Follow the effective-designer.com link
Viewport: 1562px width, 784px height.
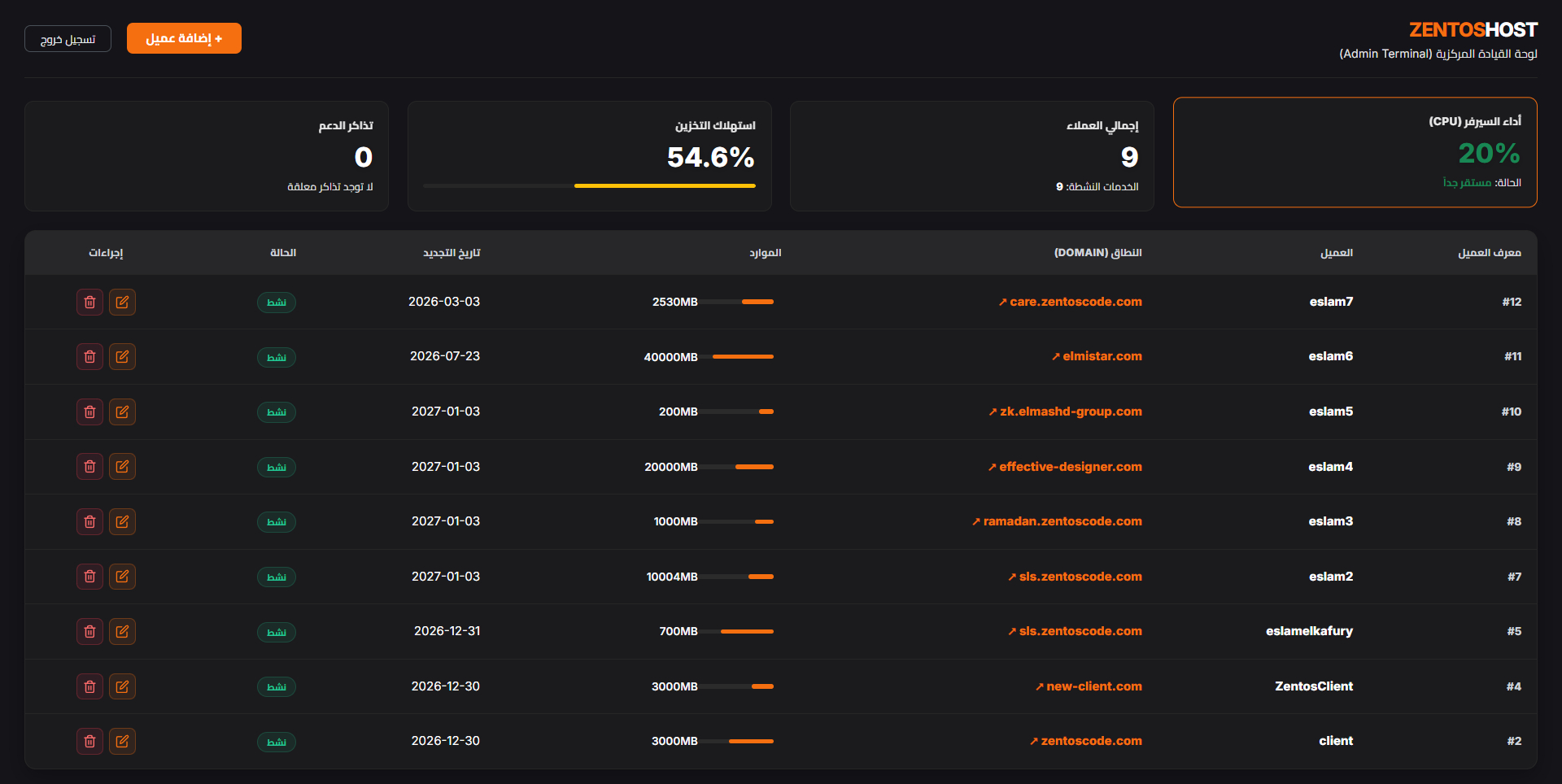tap(1069, 467)
